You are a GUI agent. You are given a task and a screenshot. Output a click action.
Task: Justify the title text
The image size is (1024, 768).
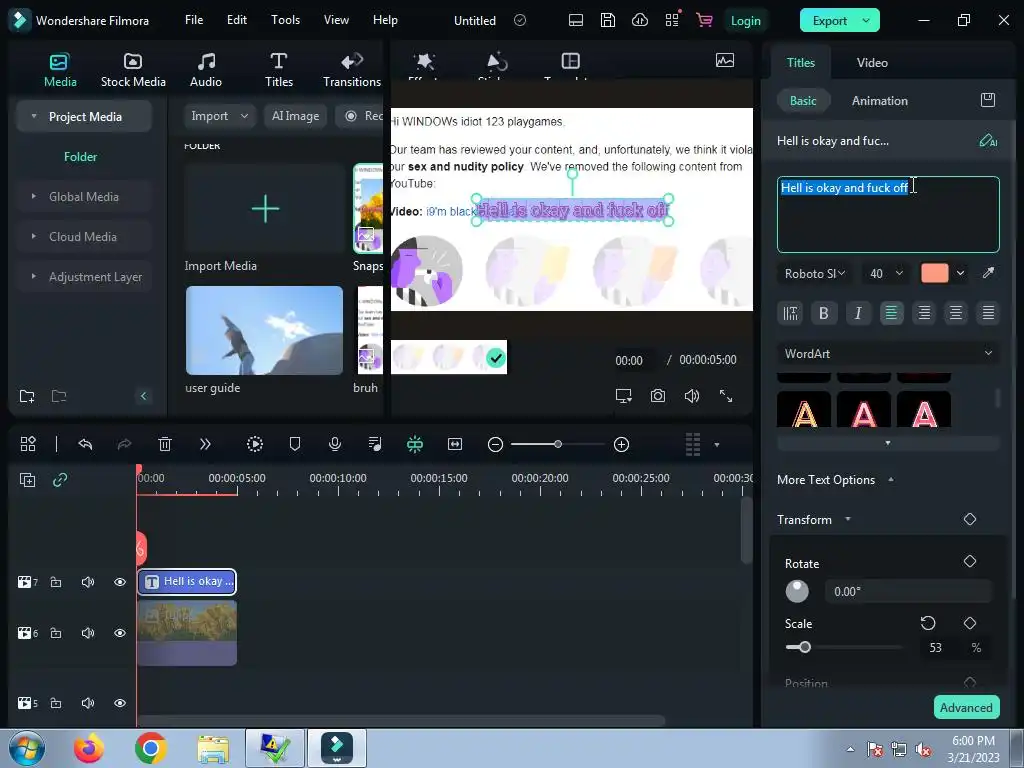pos(988,313)
